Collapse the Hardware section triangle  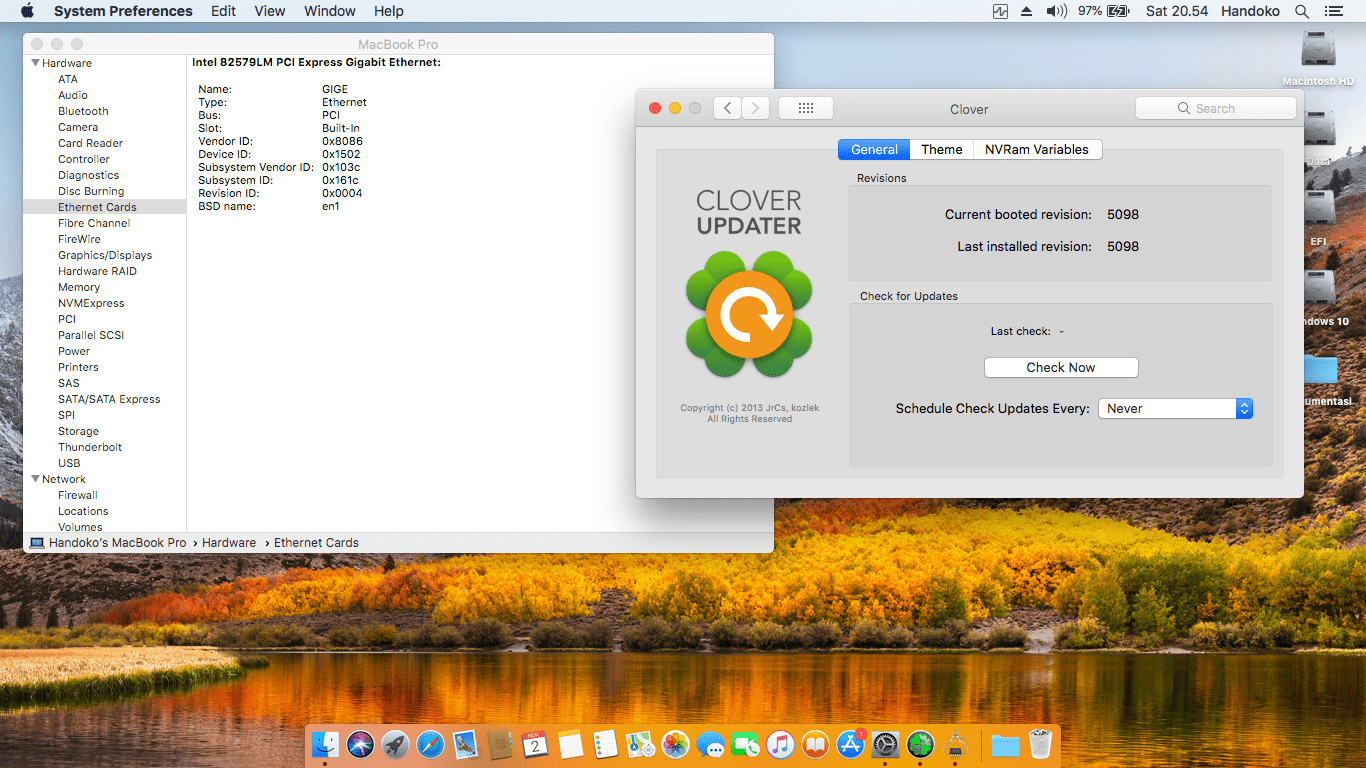click(34, 63)
